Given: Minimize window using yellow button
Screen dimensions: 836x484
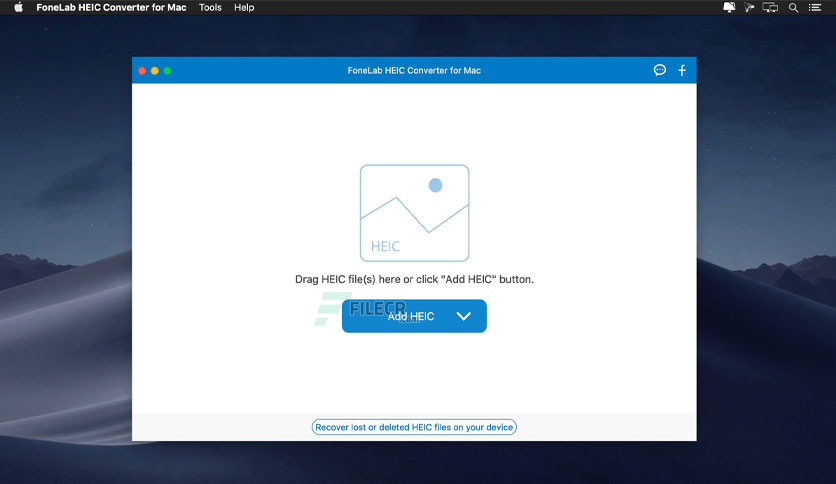Looking at the screenshot, I should pos(155,70).
